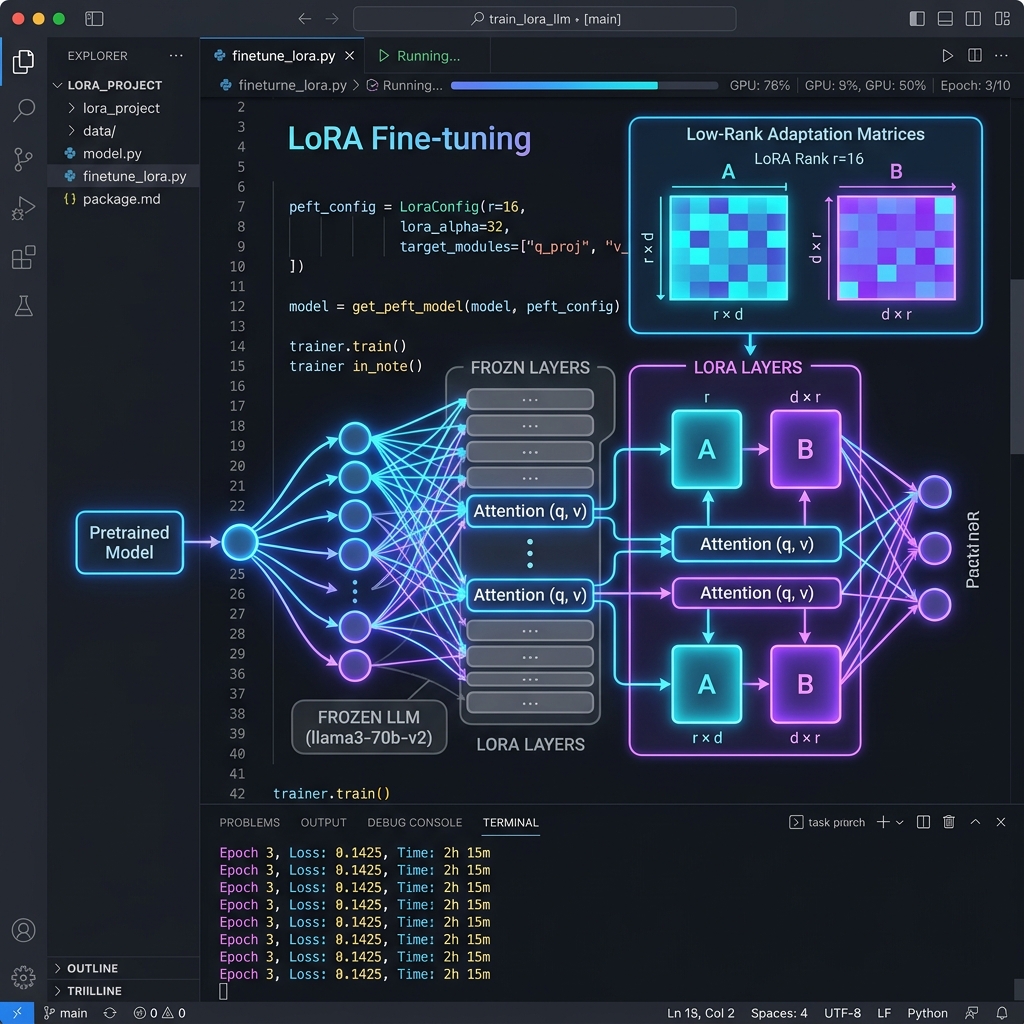1024x1024 pixels.
Task: Select the terminal task profile label
Action: point(827,822)
